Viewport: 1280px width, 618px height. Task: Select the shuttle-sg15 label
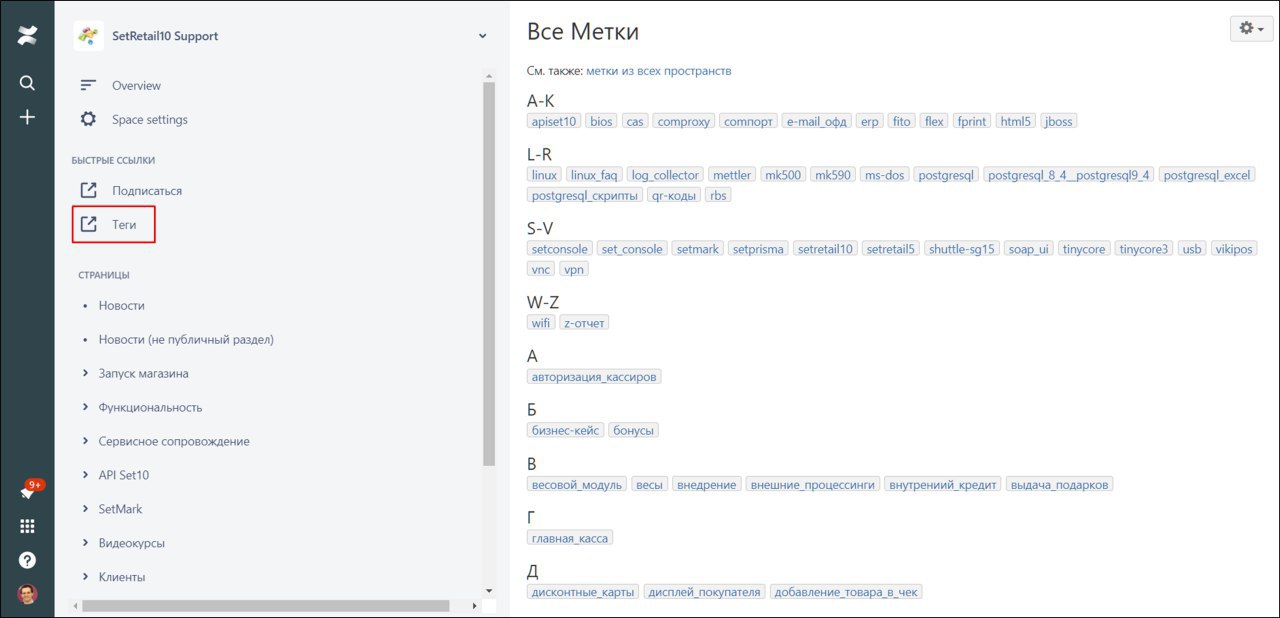(962, 249)
